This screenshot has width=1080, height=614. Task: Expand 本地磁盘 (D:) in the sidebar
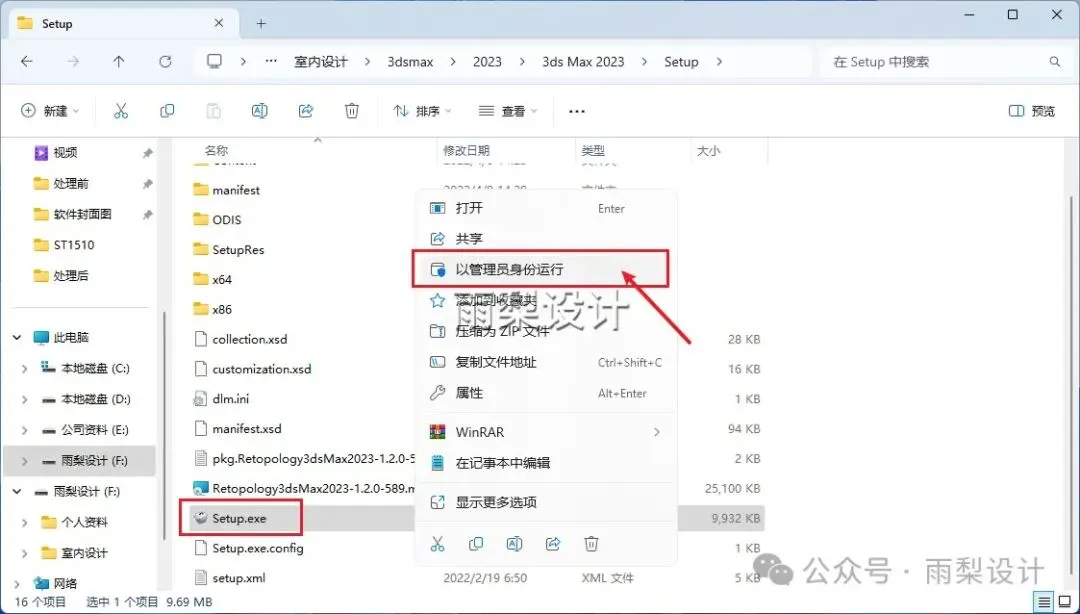[25, 399]
